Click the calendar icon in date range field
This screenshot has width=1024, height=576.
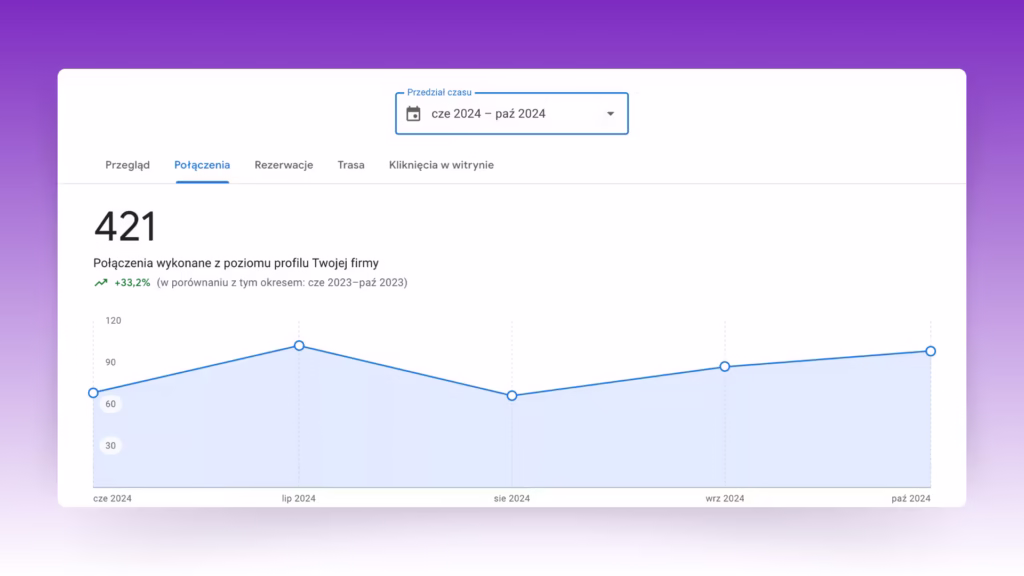point(413,114)
